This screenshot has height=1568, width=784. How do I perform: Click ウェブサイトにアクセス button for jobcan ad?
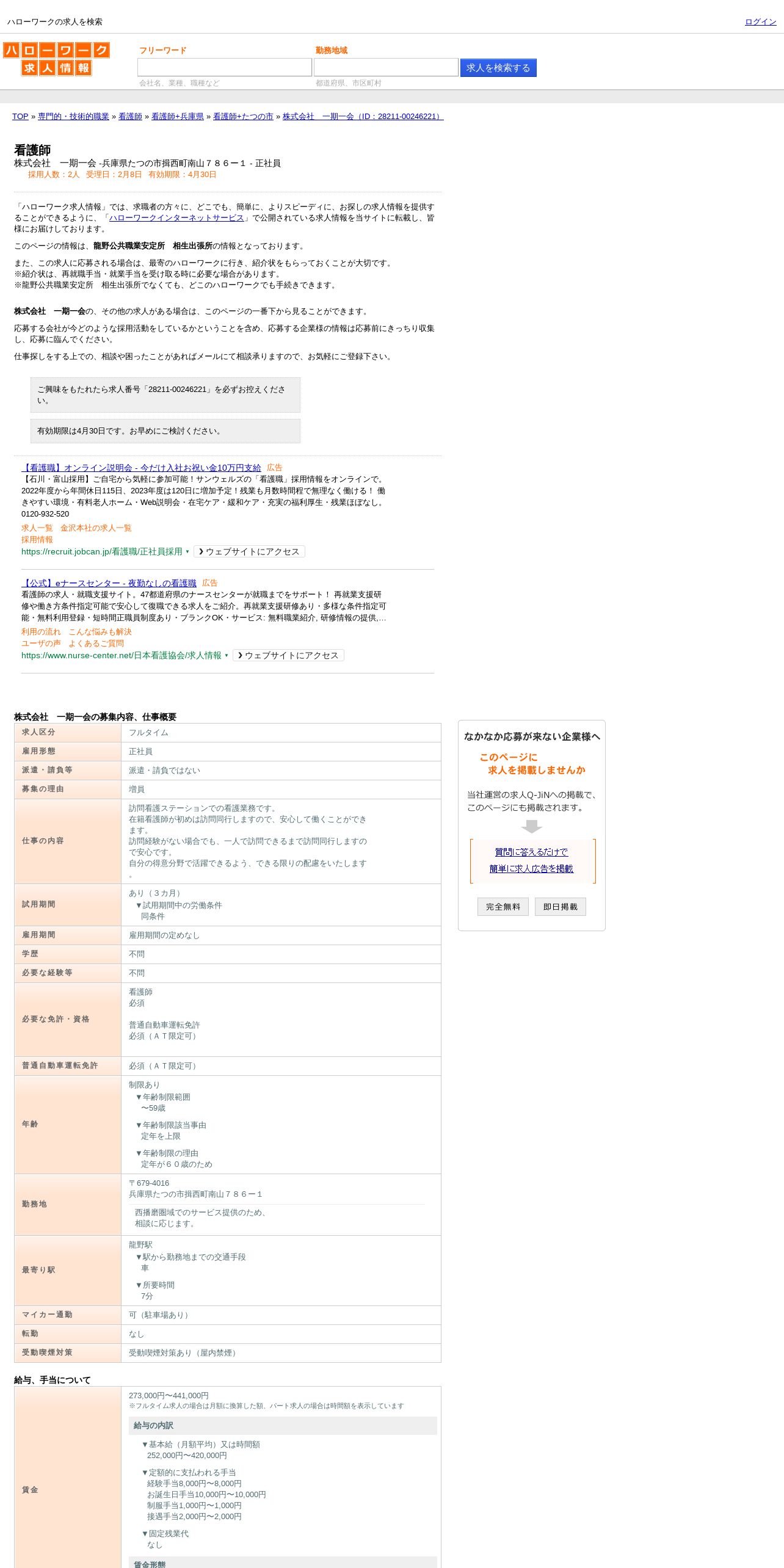tap(249, 551)
